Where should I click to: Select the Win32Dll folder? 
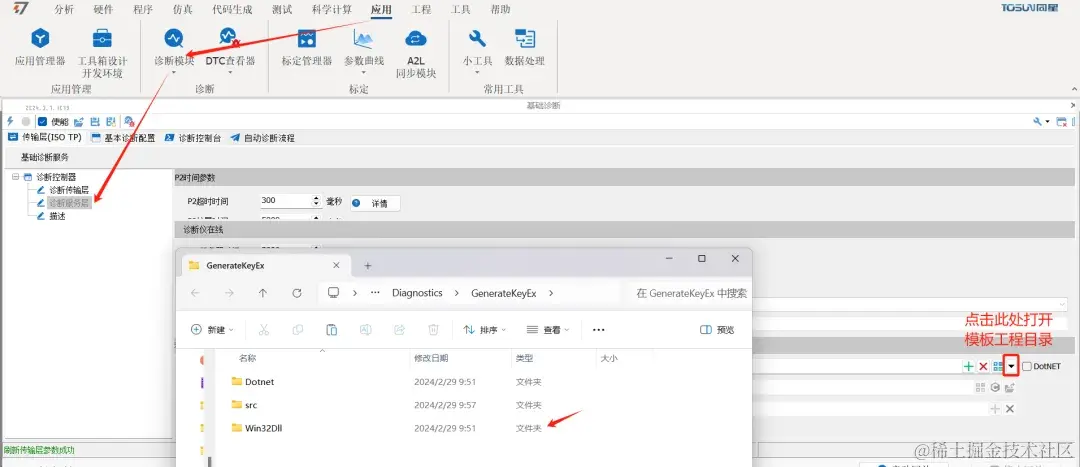(257, 428)
